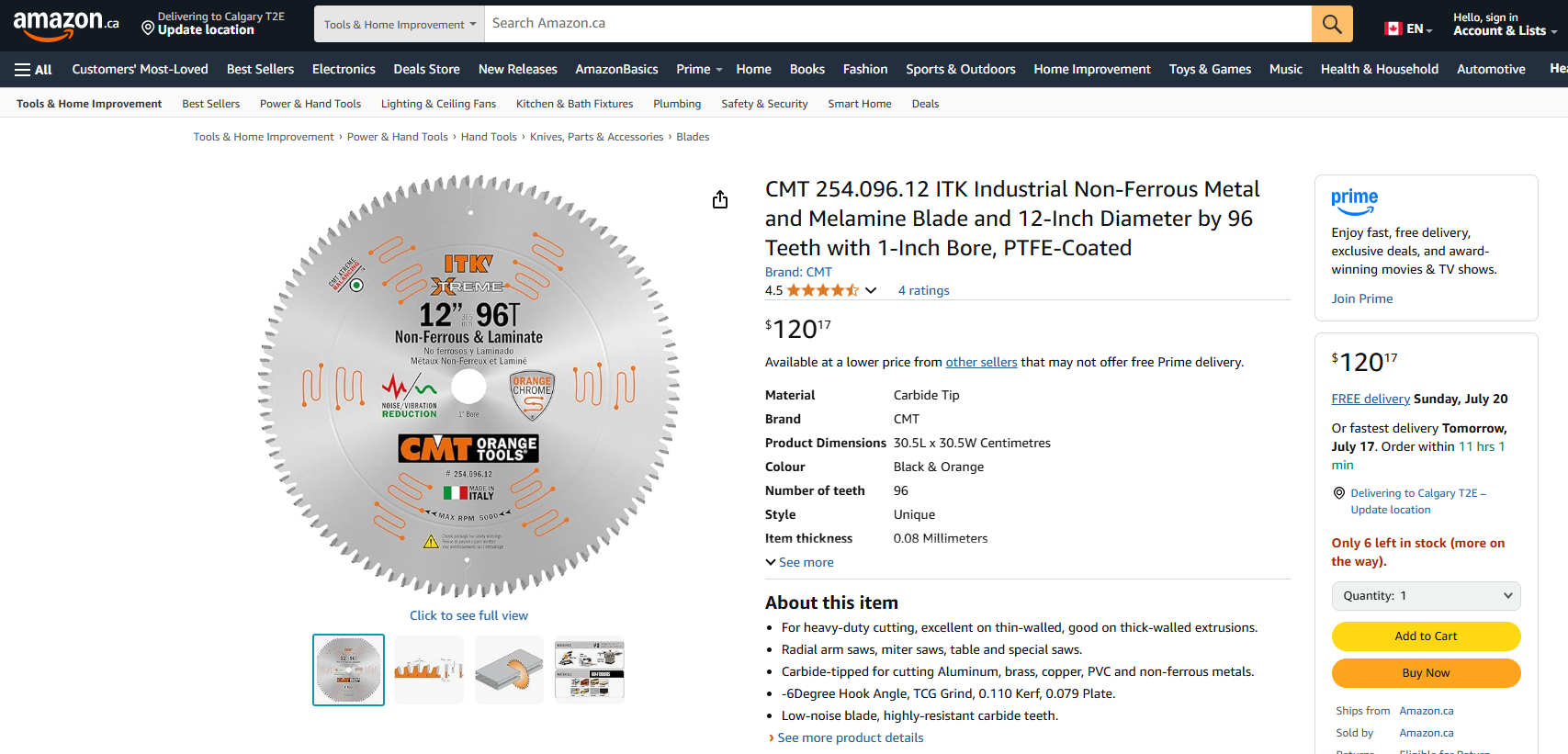Click the Buy Now button
The width and height of the screenshot is (1568, 754).
(x=1426, y=673)
